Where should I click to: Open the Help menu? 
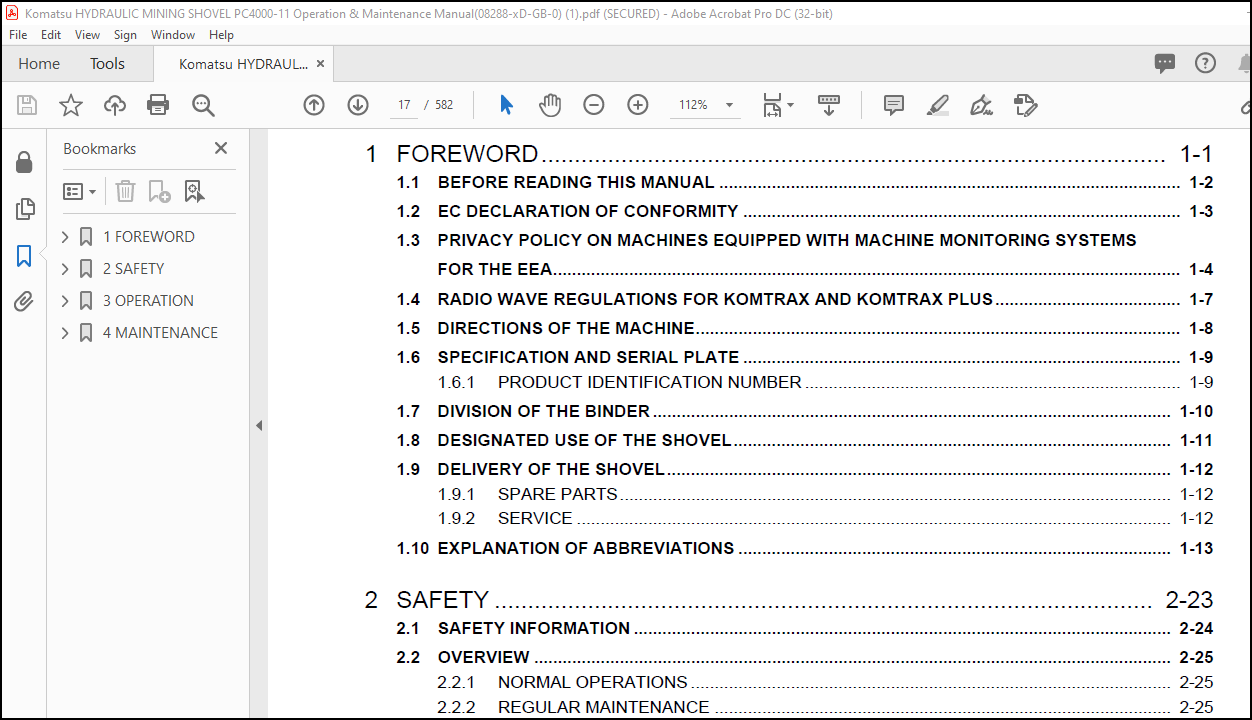(221, 34)
